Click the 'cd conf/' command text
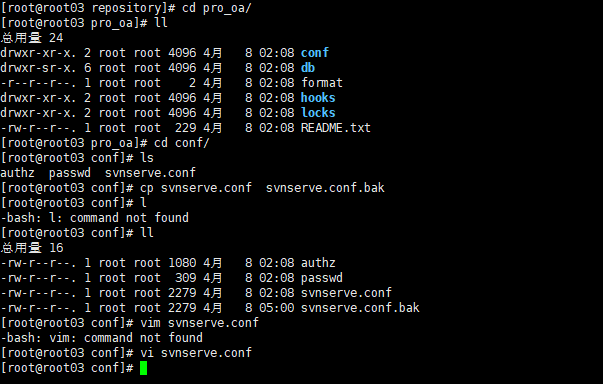Image resolution: width=603 pixels, height=384 pixels. 182,143
